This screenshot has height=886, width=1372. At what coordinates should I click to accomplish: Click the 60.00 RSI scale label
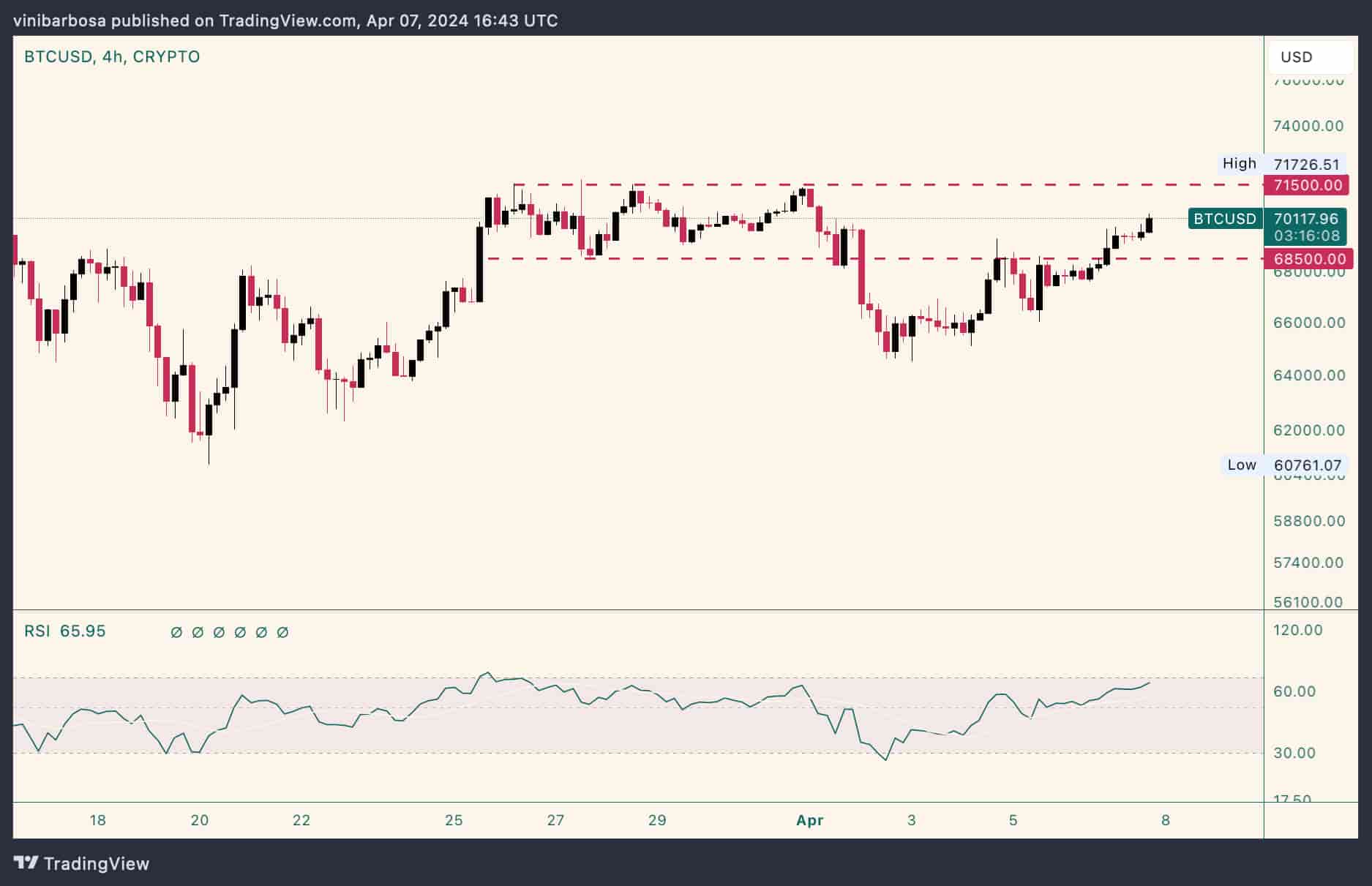1294,691
